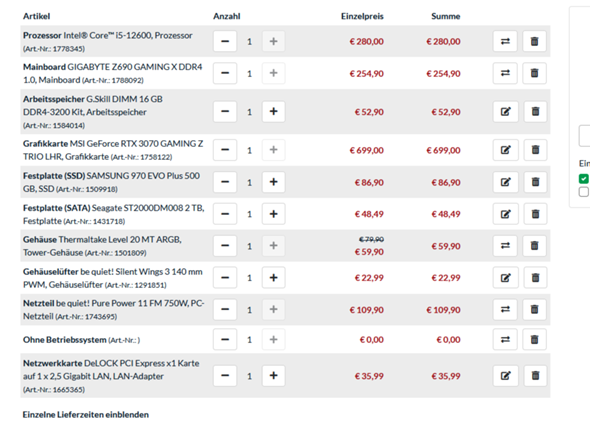Exchange the Ohne Betriebssystem option
Screen dimensions: 590x425
coord(505,340)
